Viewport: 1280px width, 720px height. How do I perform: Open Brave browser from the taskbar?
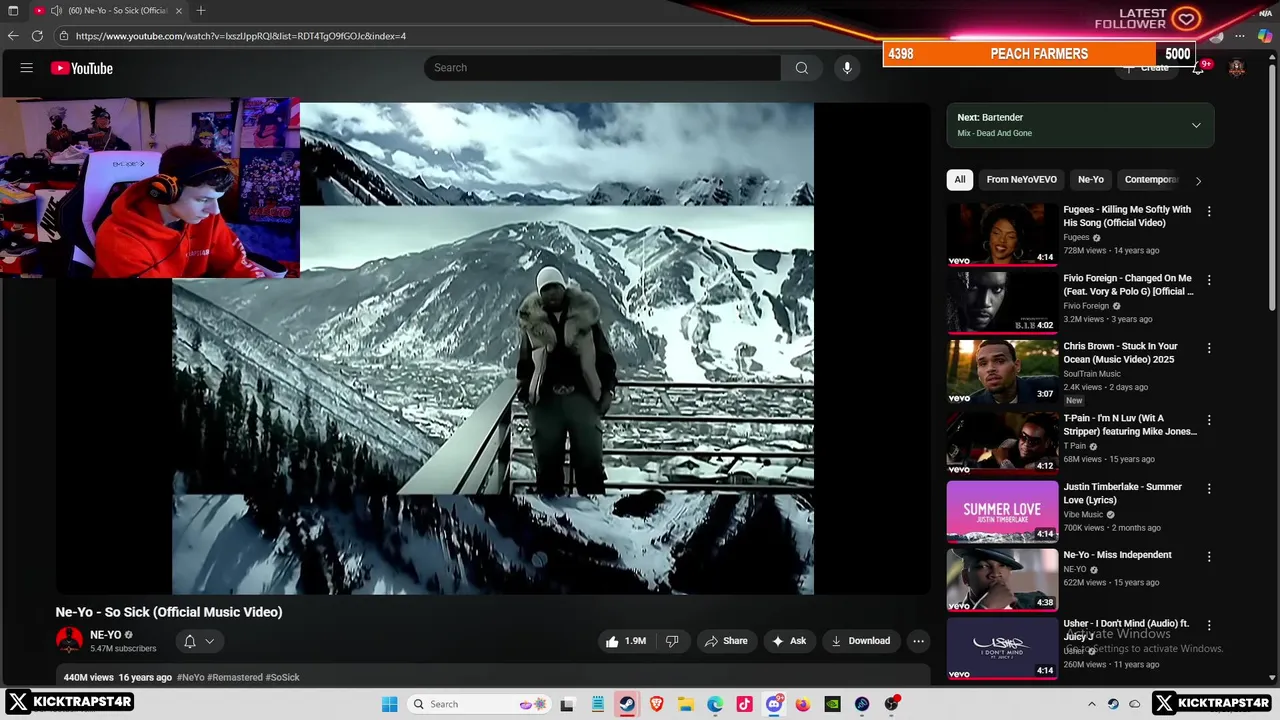(656, 704)
